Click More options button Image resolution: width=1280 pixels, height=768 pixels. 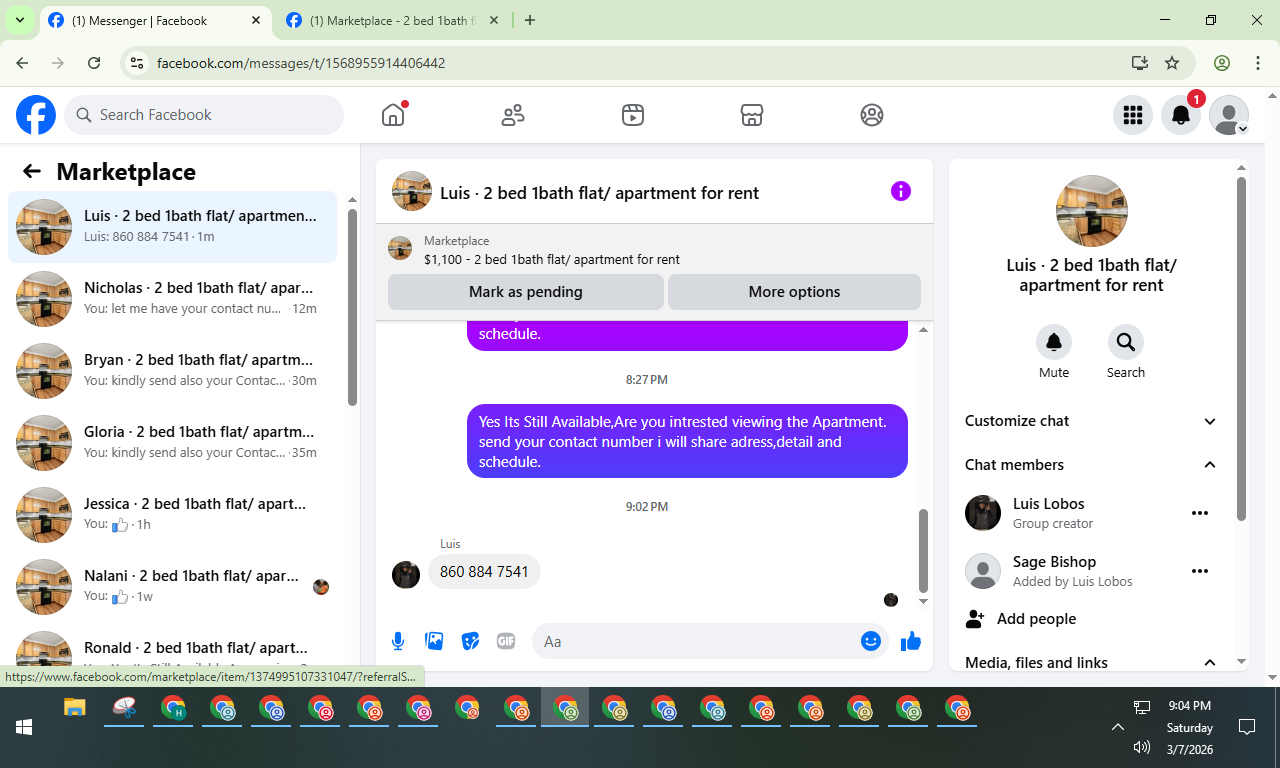794,292
